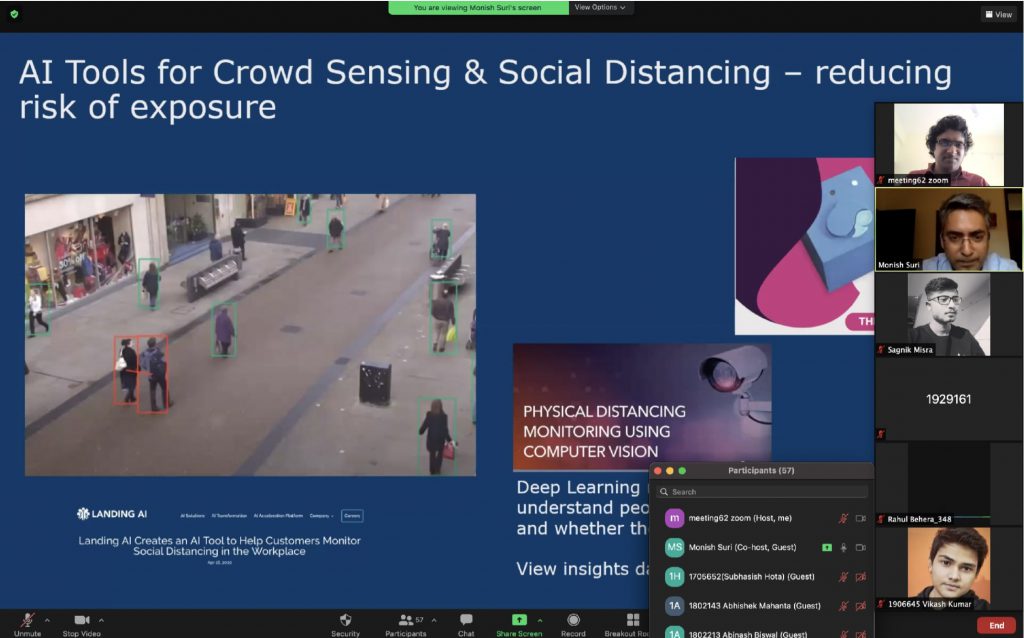
Task: Click the screen share indicator for Monish Suri
Action: pos(827,547)
